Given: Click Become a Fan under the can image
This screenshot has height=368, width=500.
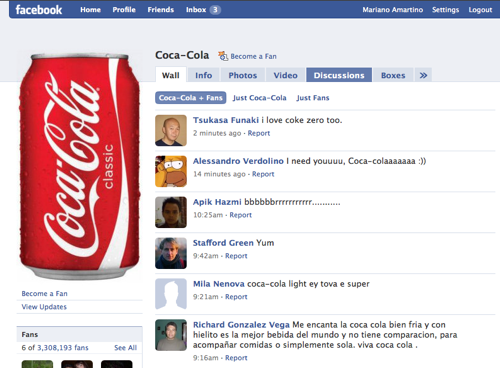Looking at the screenshot, I should pyautogui.click(x=44, y=294).
